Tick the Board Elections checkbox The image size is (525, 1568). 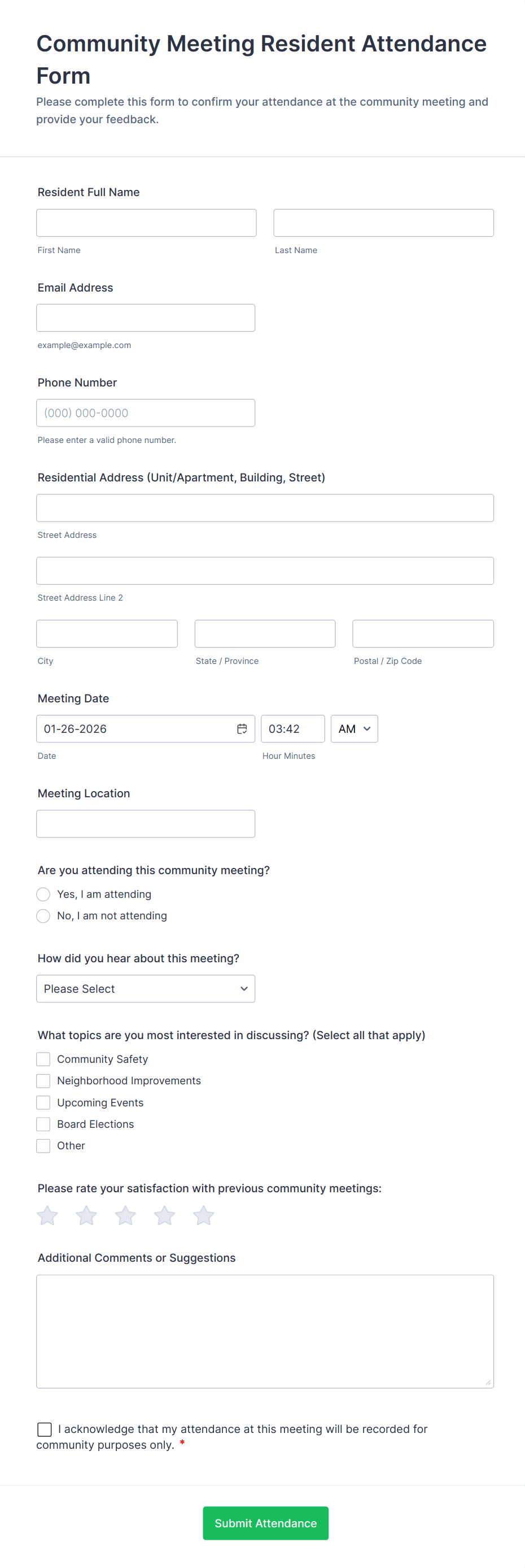43,1124
